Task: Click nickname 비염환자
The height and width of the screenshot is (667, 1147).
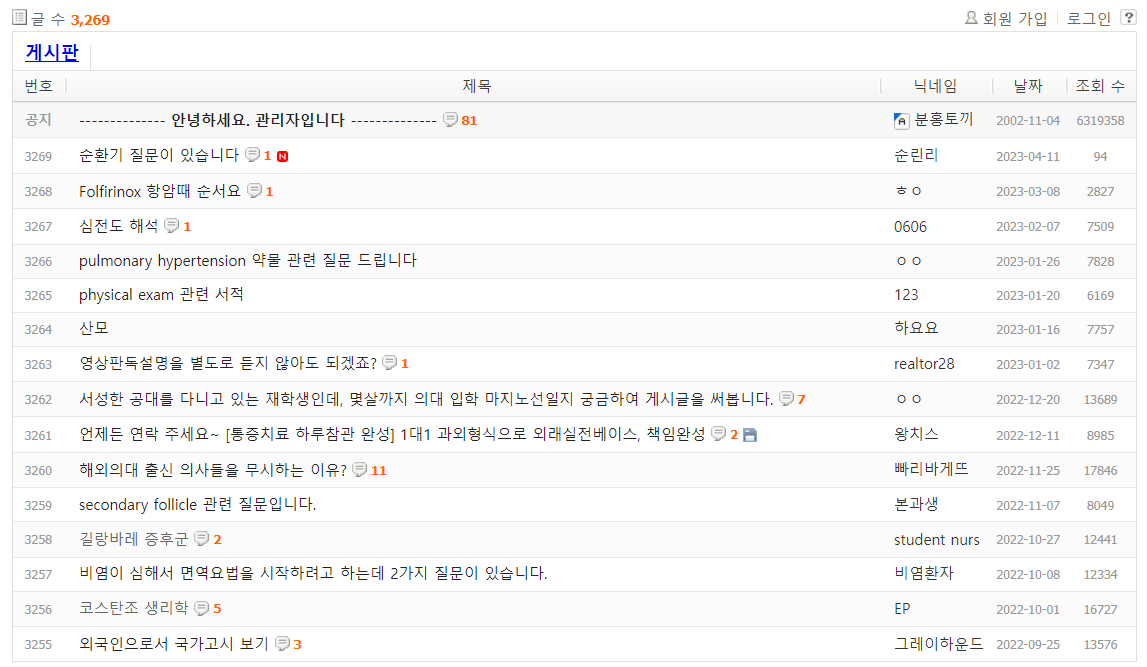Action: [924, 573]
